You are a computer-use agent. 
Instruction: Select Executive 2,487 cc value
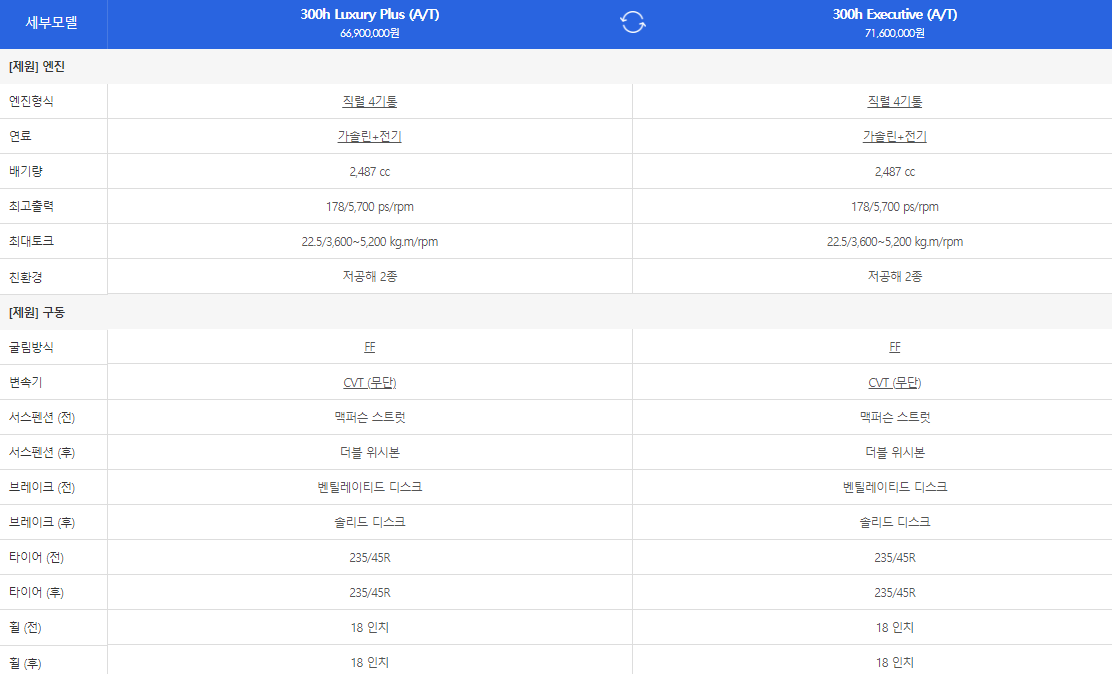[894, 172]
